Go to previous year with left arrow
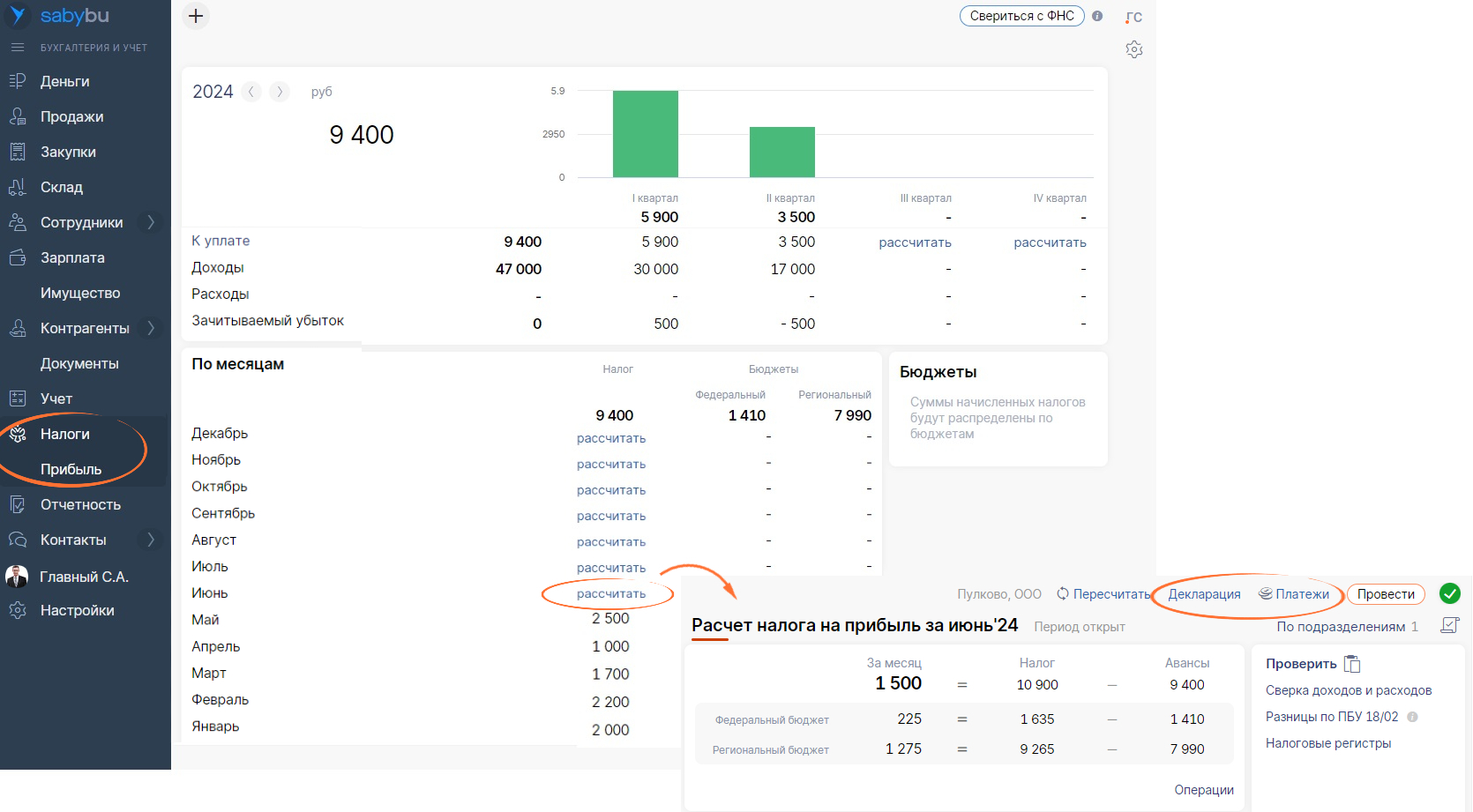1473x812 pixels. pos(252,92)
